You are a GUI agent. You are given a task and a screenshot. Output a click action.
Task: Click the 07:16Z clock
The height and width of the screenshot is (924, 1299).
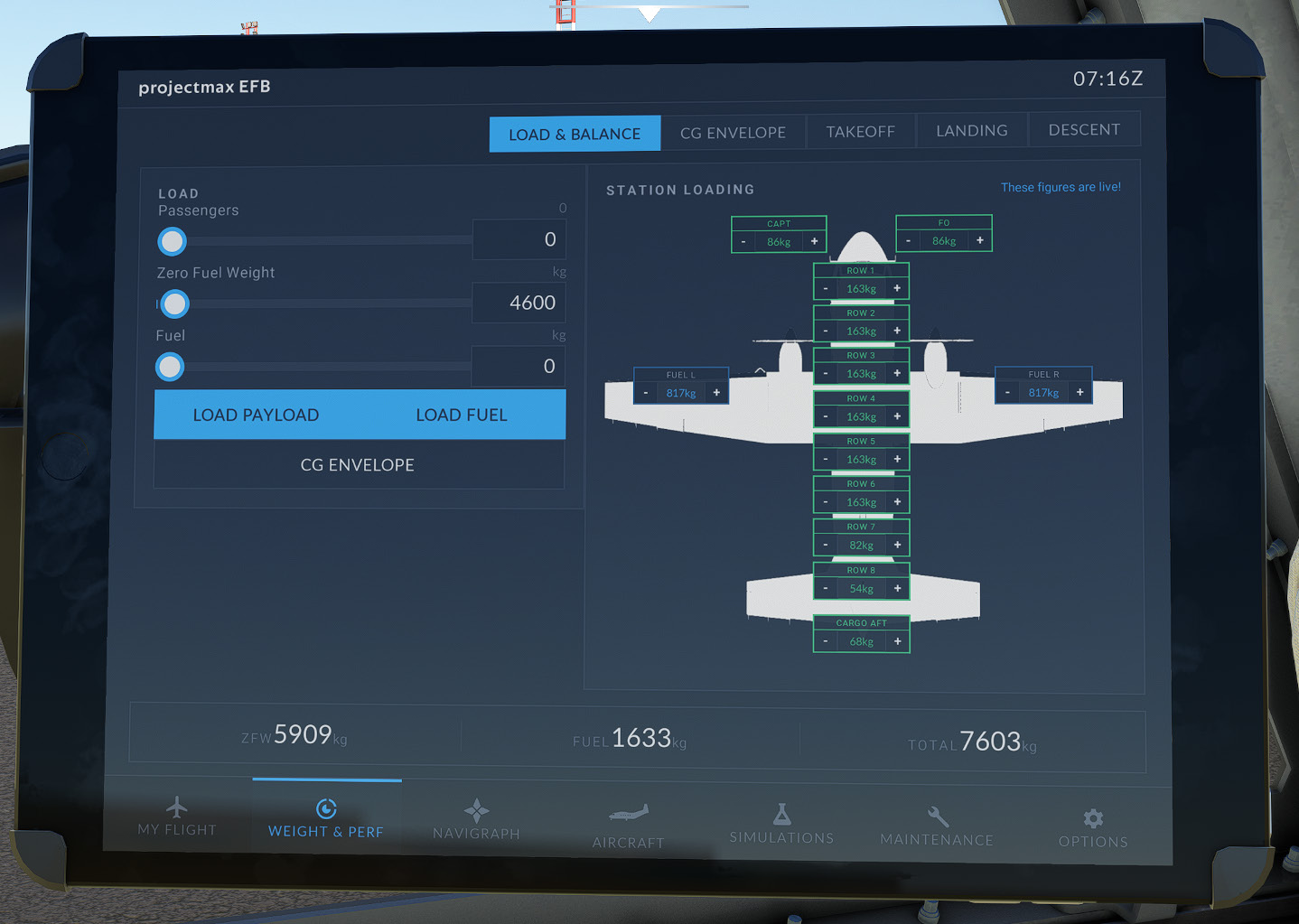(1107, 79)
